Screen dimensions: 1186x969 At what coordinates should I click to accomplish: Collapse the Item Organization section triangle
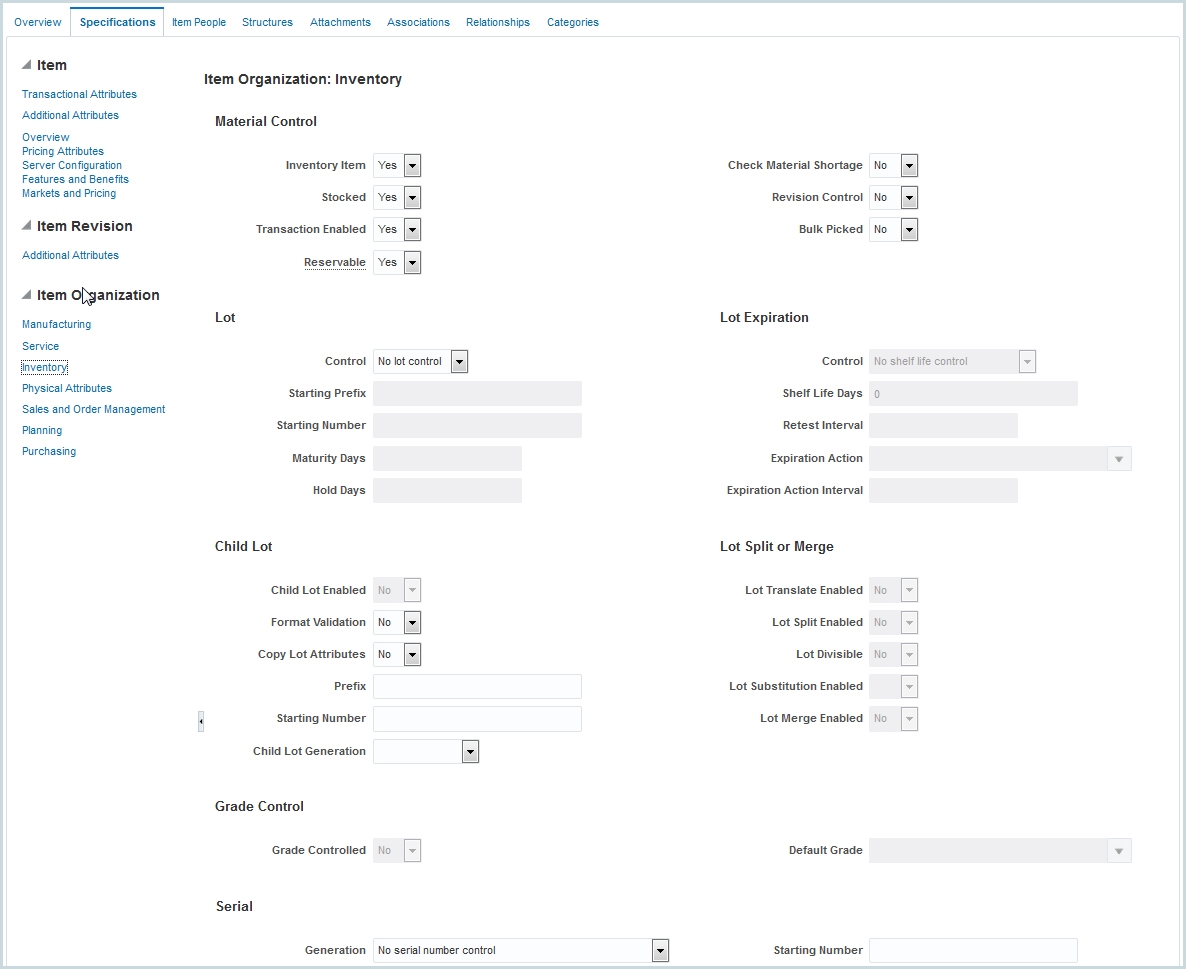[x=27, y=295]
